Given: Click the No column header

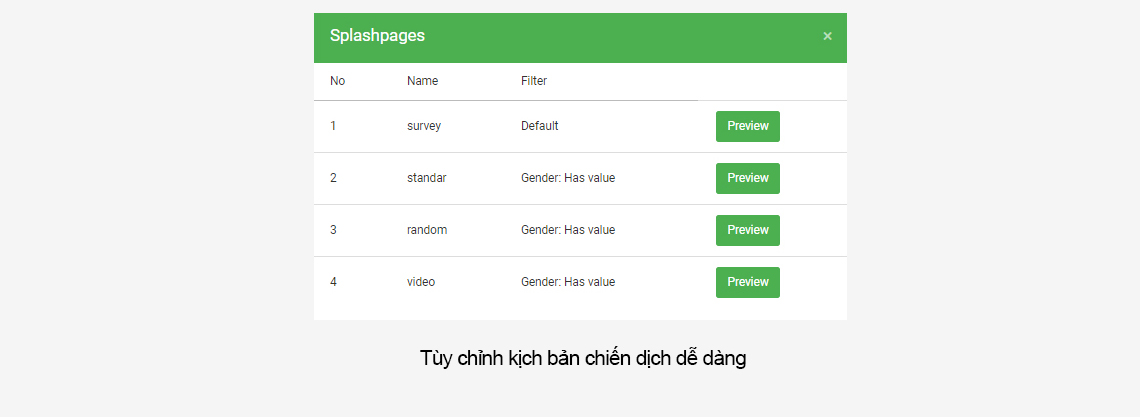Looking at the screenshot, I should coord(337,81).
